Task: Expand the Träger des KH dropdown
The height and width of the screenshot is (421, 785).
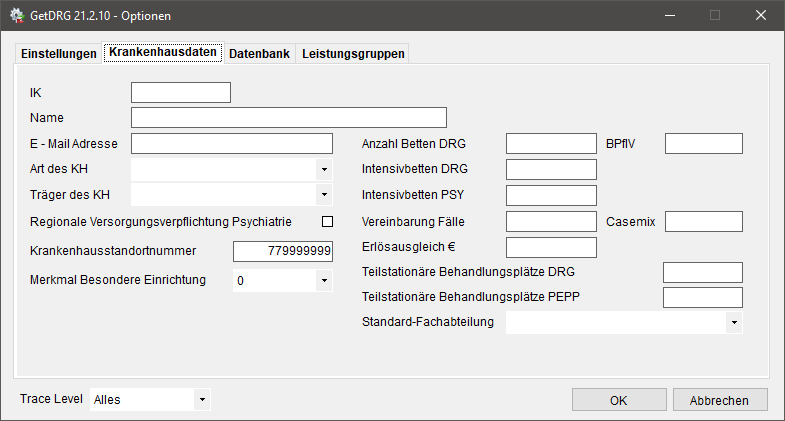Action: click(x=323, y=194)
